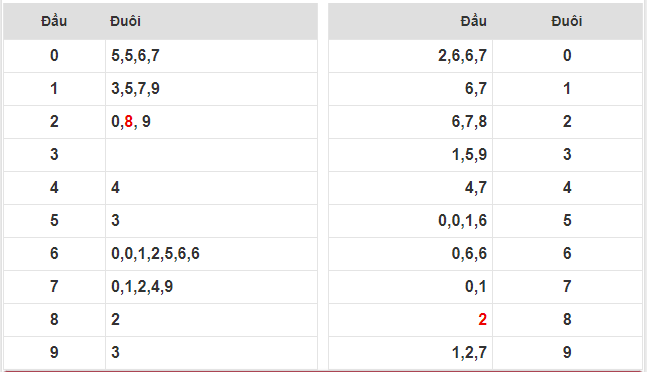Click the cell with 0,6,6
This screenshot has width=647, height=372.
[x=411, y=254]
